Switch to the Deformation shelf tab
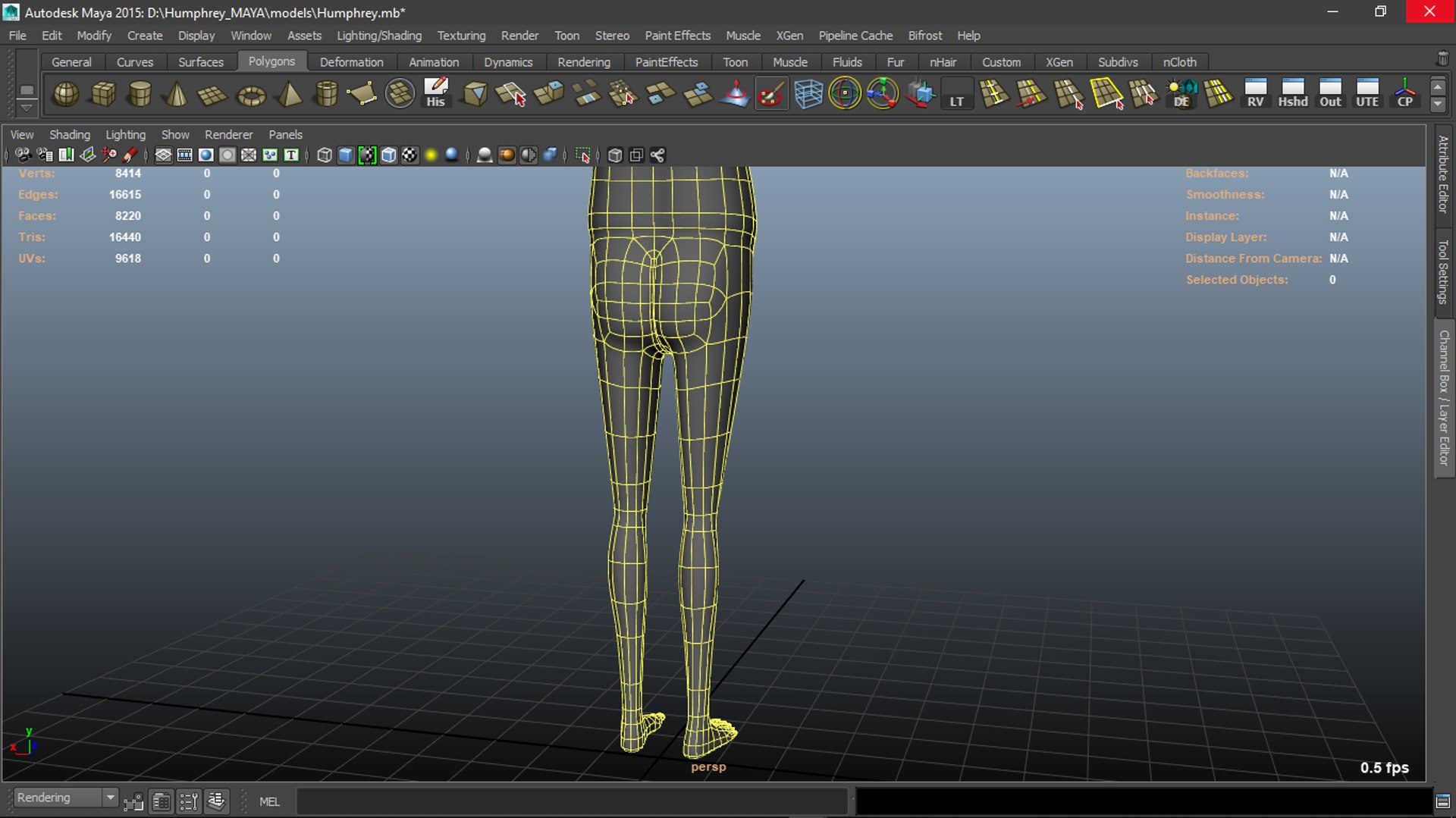Screen dimensions: 1456x818 coord(351,62)
